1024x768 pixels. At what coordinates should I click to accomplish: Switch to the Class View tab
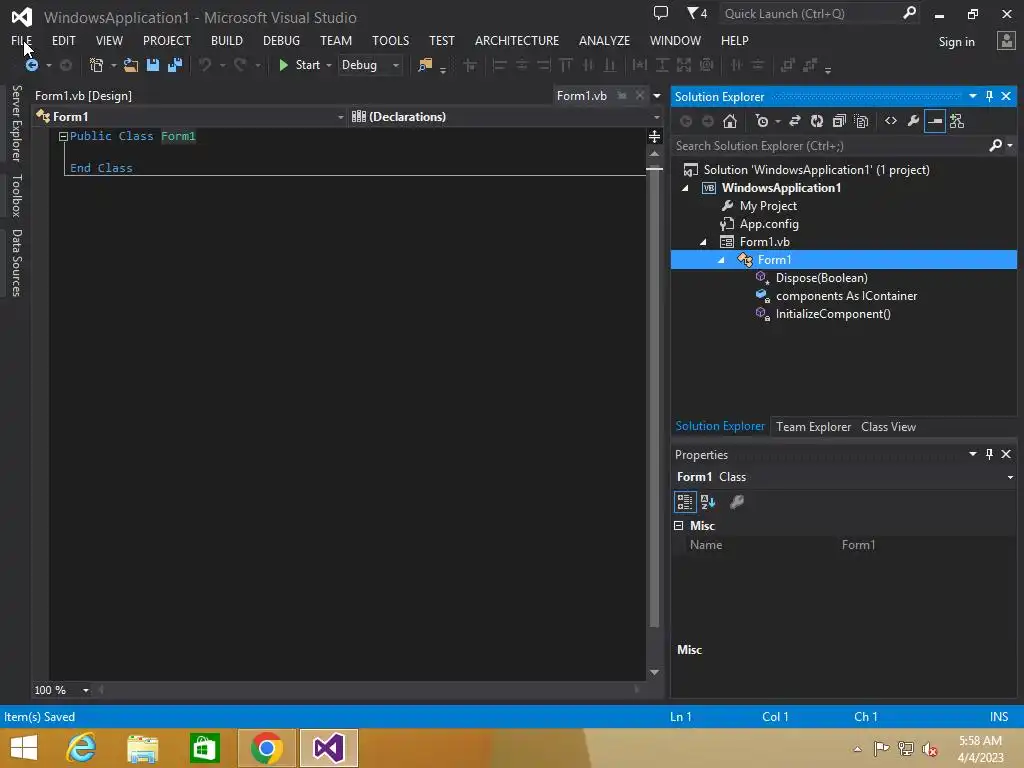pos(888,426)
